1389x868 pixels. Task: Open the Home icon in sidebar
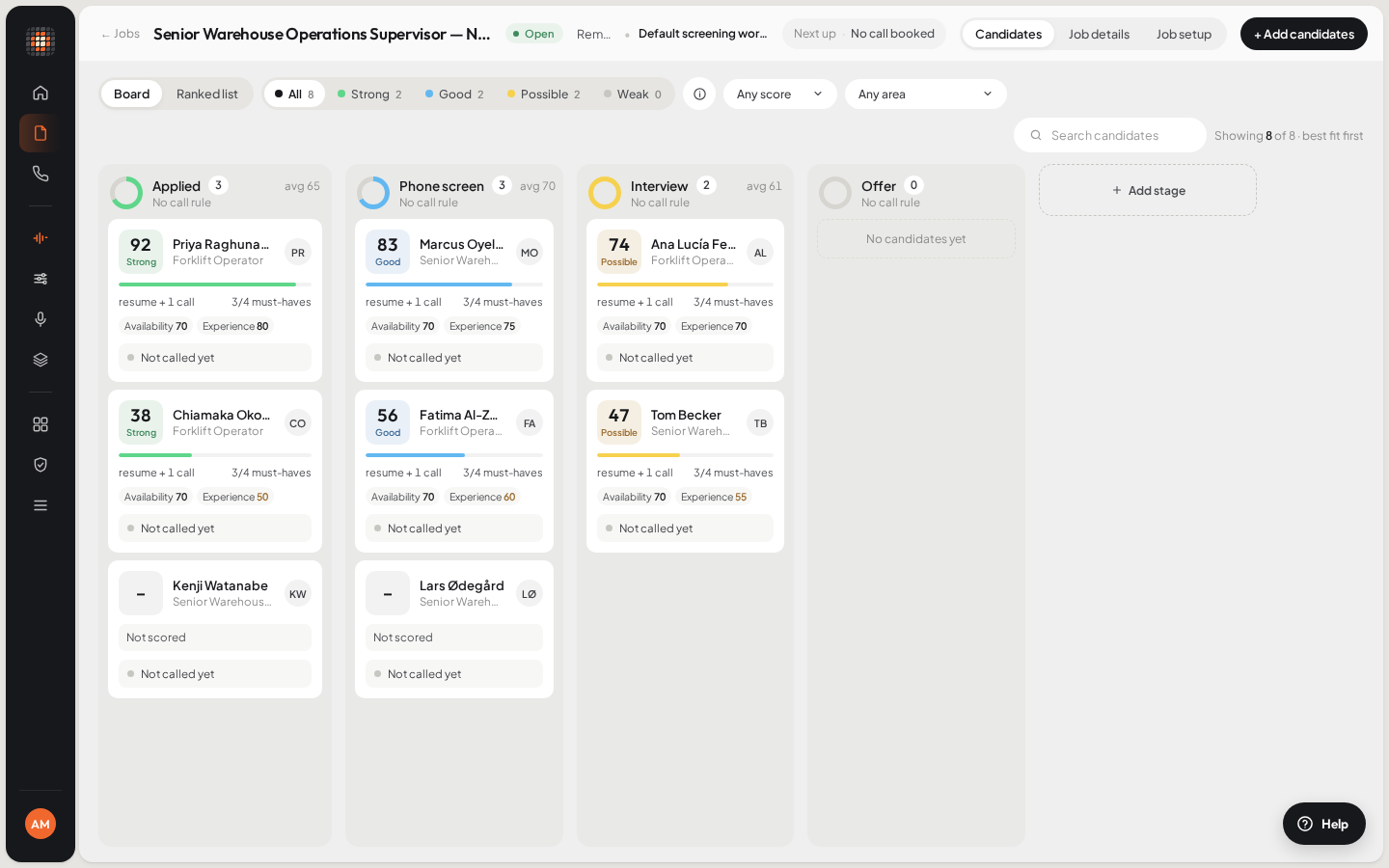click(41, 93)
